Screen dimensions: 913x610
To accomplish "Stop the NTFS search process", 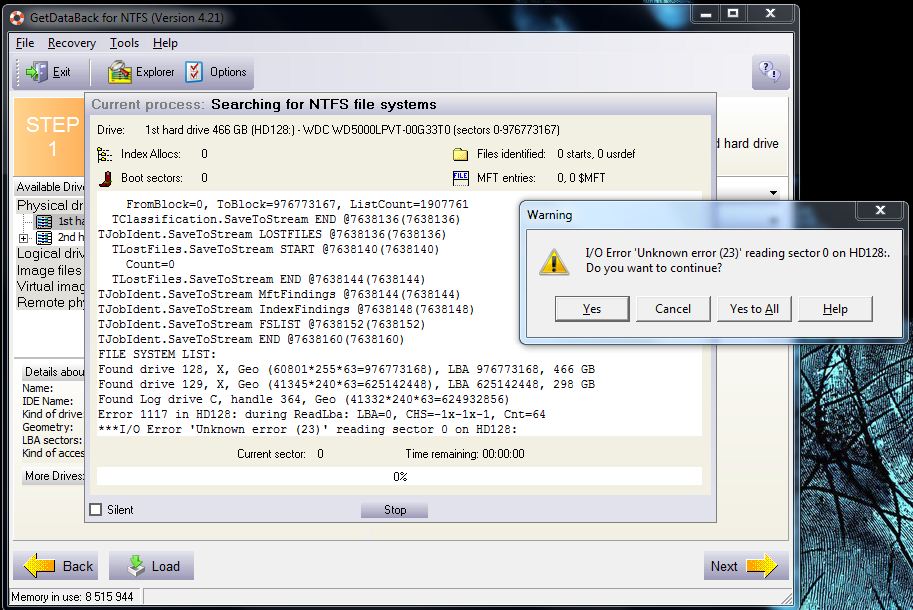I will click(395, 510).
